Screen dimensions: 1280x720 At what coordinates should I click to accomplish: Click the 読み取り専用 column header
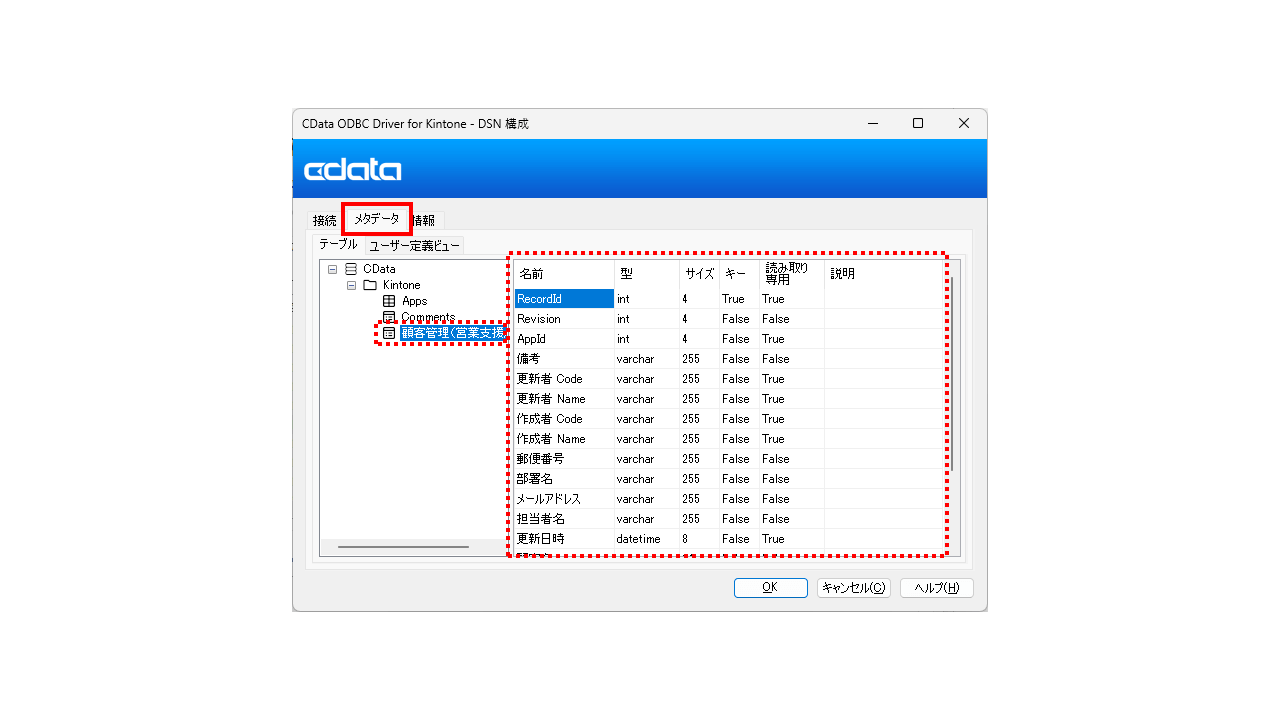pos(792,274)
